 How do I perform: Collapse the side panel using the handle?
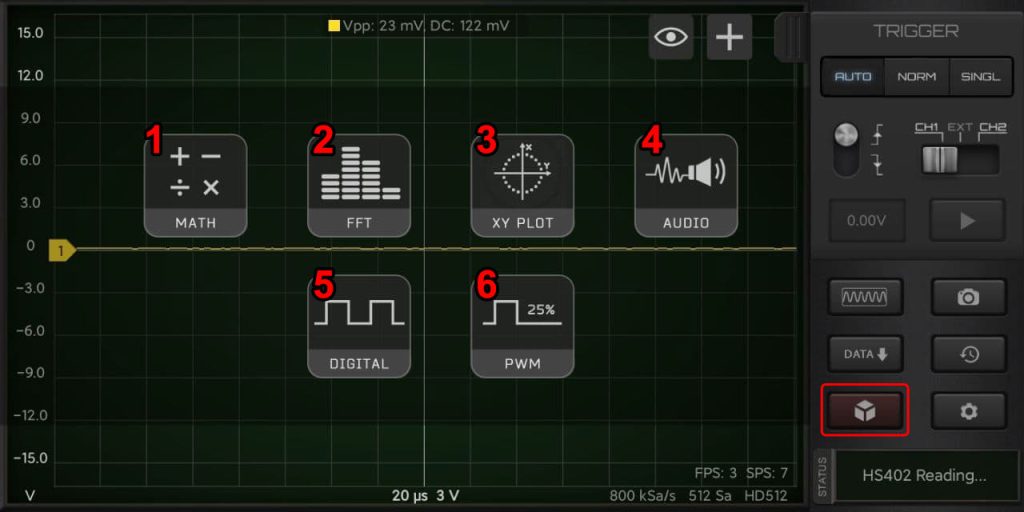pyautogui.click(x=790, y=38)
